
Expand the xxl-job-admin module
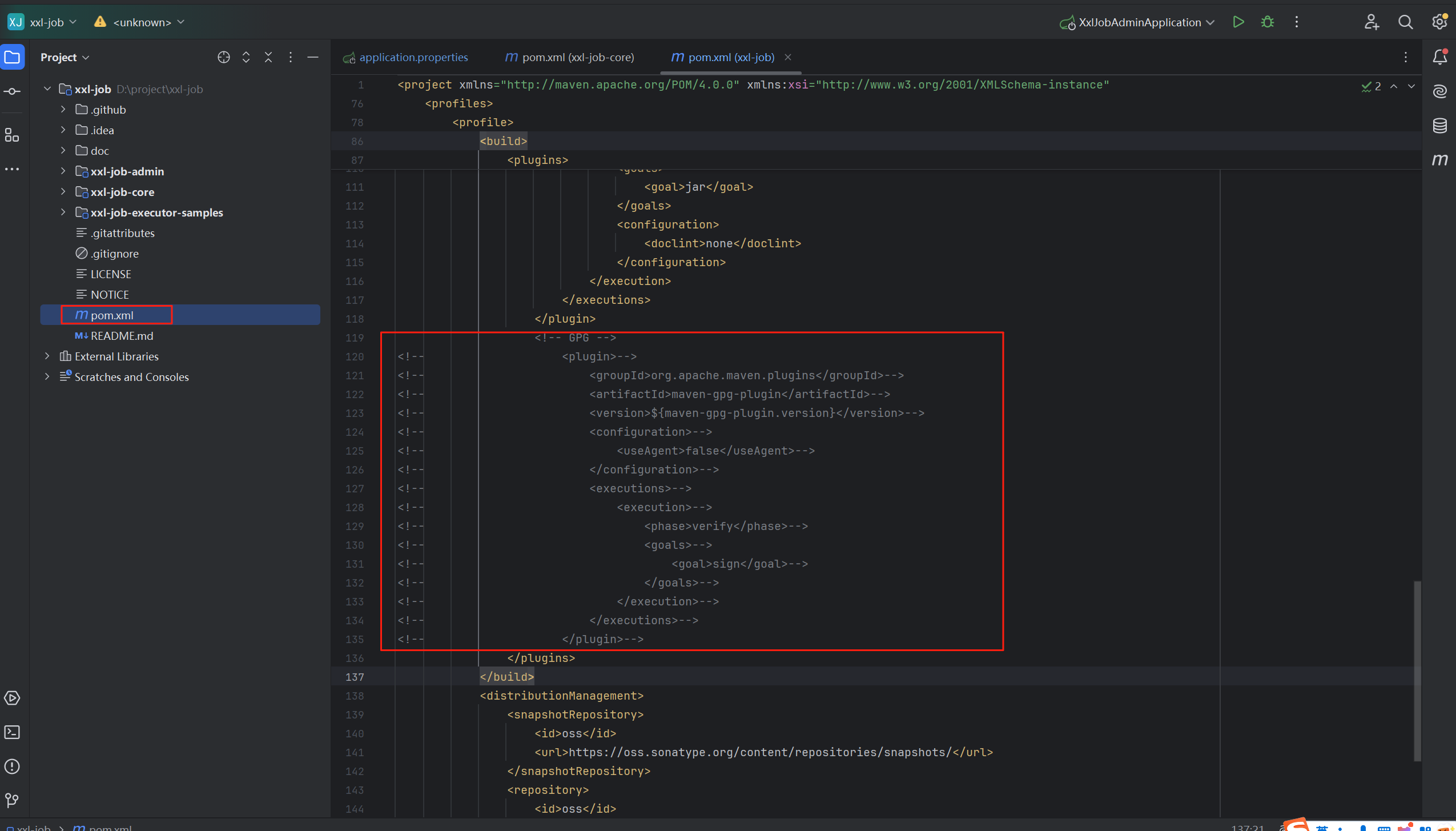click(x=63, y=171)
